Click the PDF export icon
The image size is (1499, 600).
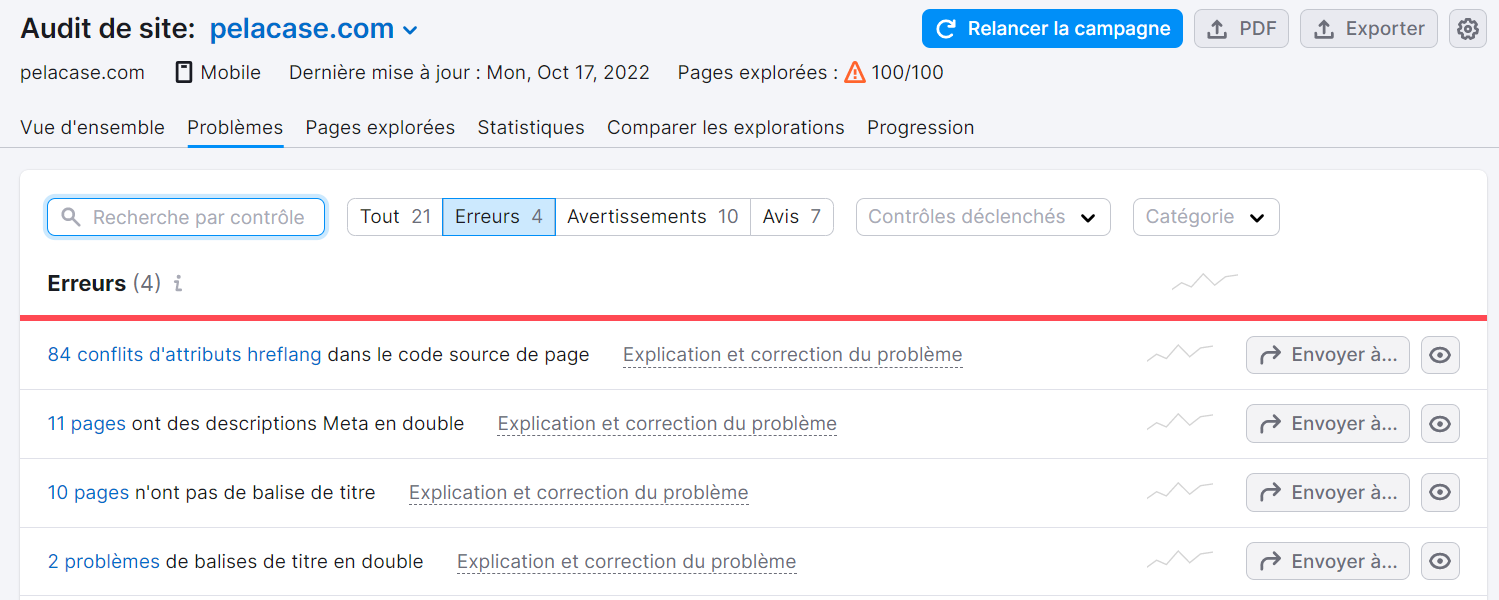(x=1216, y=28)
